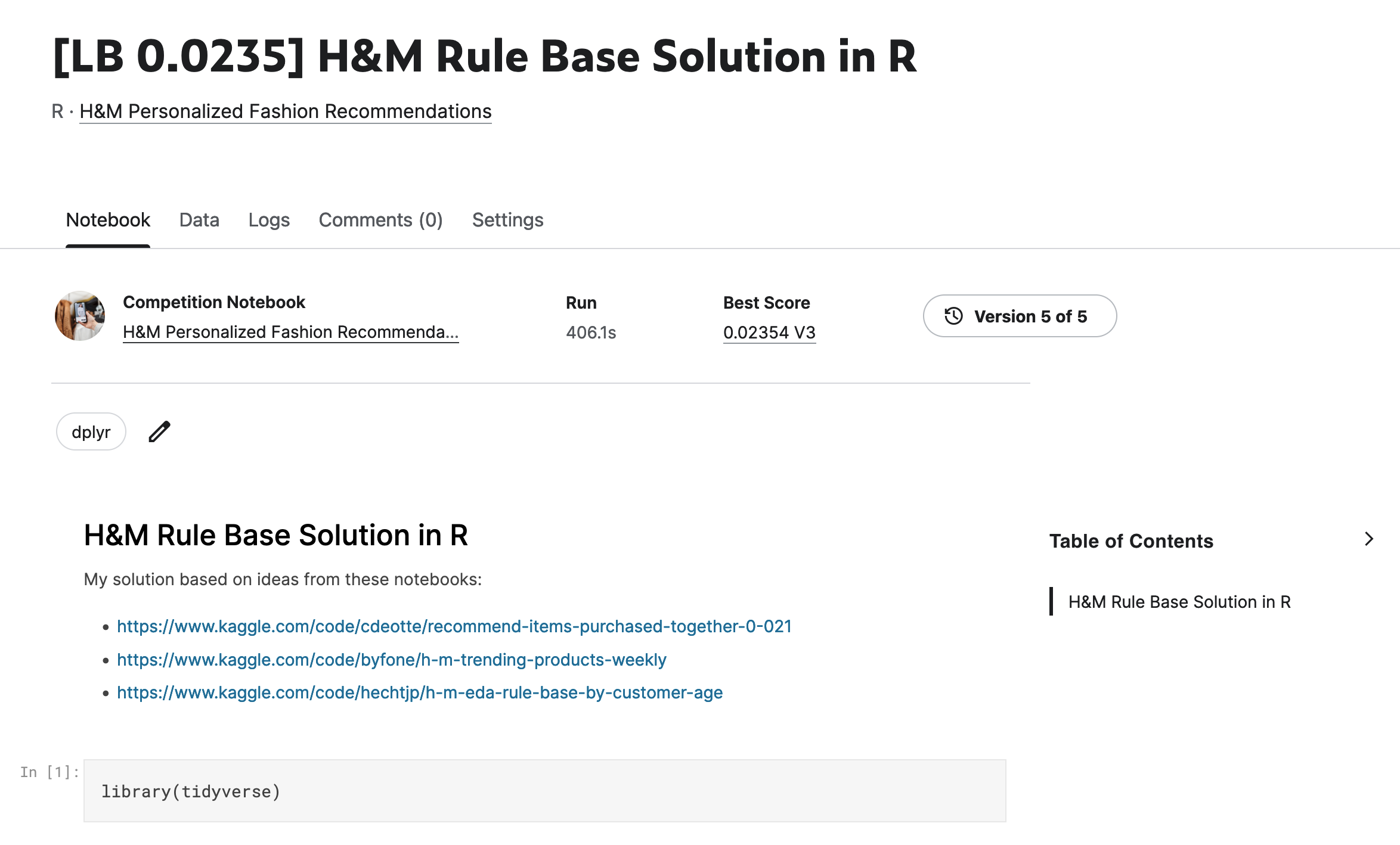Select the Notebook tab
Image resolution: width=1400 pixels, height=845 pixels.
pos(108,220)
